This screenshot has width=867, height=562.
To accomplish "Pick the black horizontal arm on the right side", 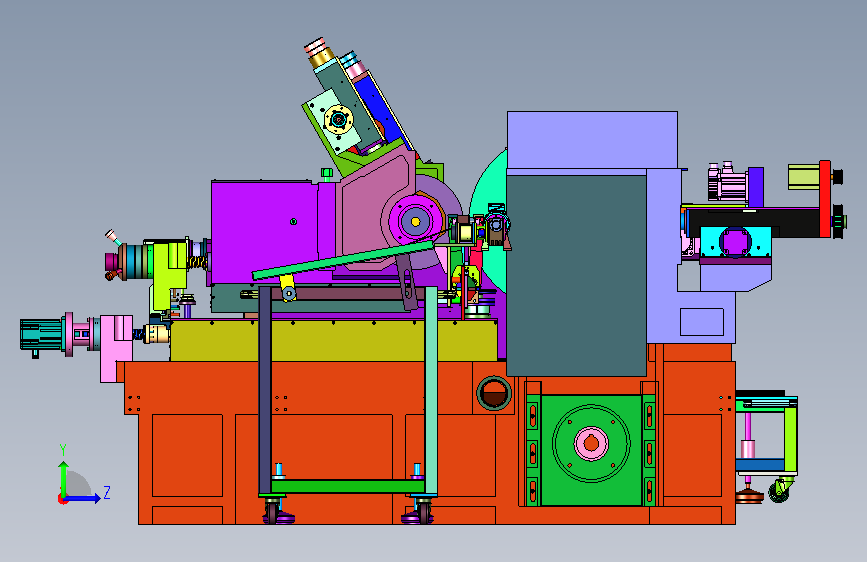I will click(755, 221).
